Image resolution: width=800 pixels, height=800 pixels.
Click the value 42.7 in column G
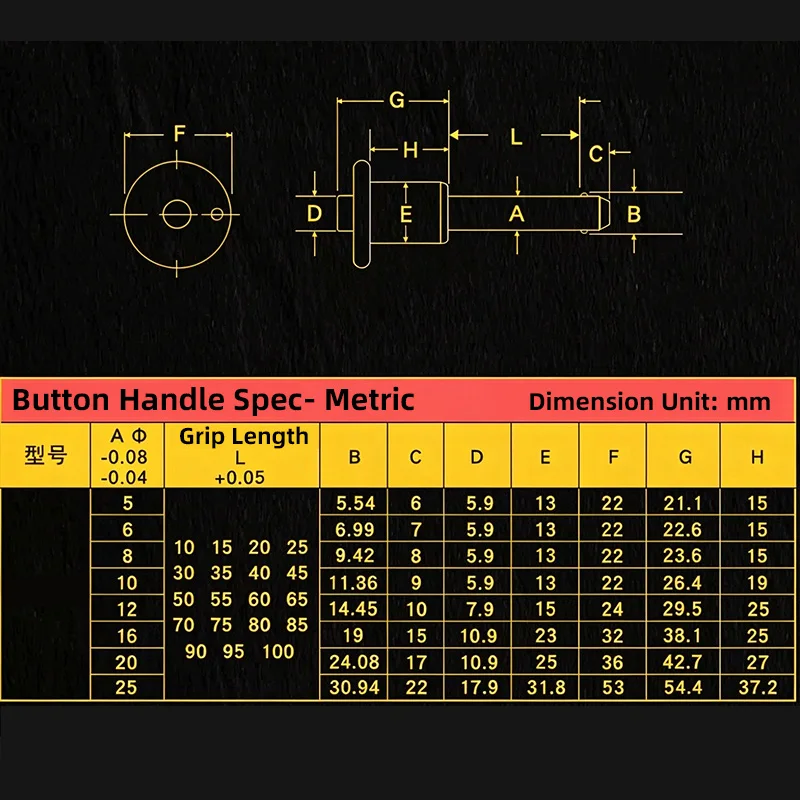click(682, 662)
